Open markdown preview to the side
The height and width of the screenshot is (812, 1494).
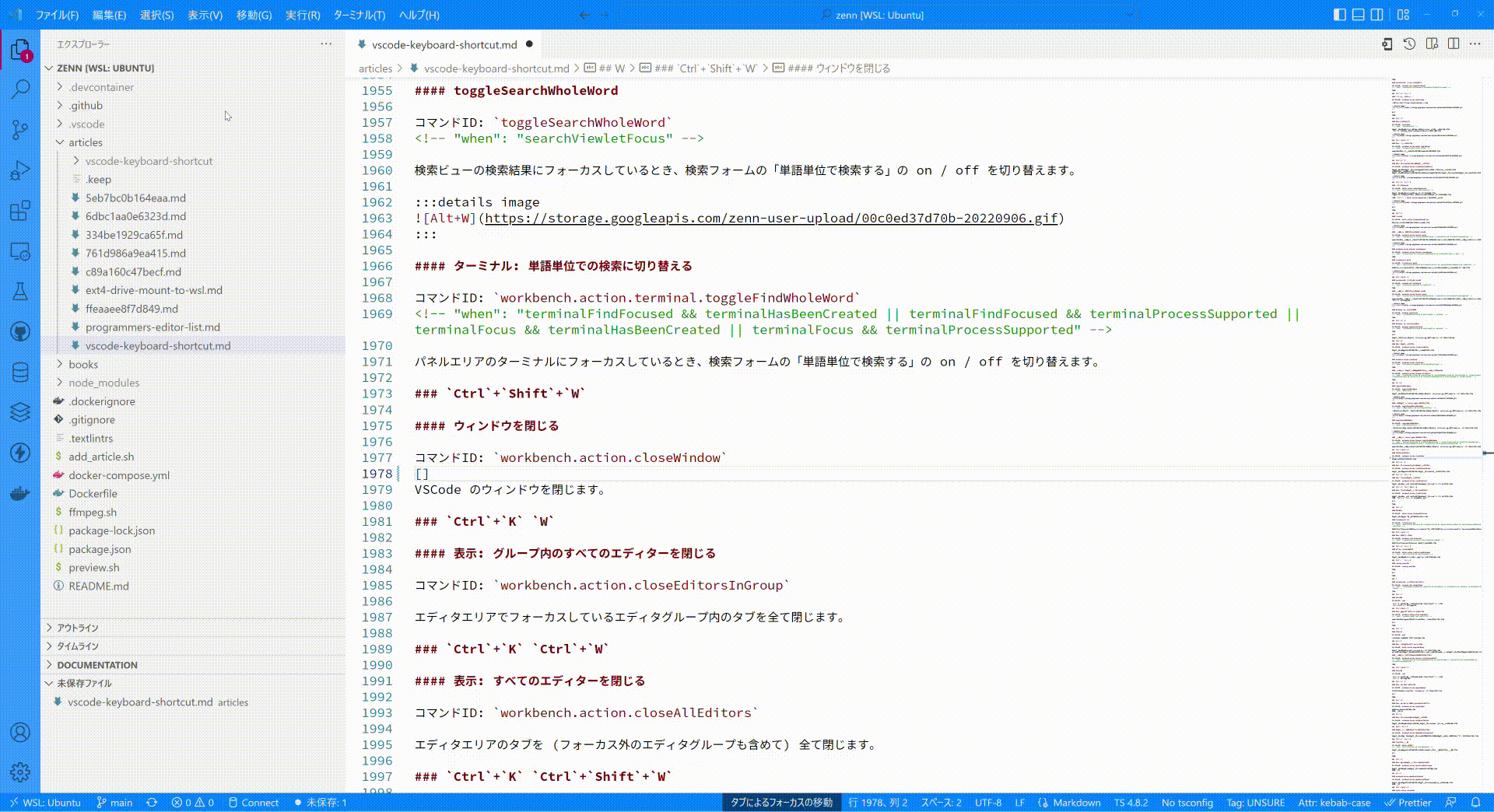point(1432,44)
